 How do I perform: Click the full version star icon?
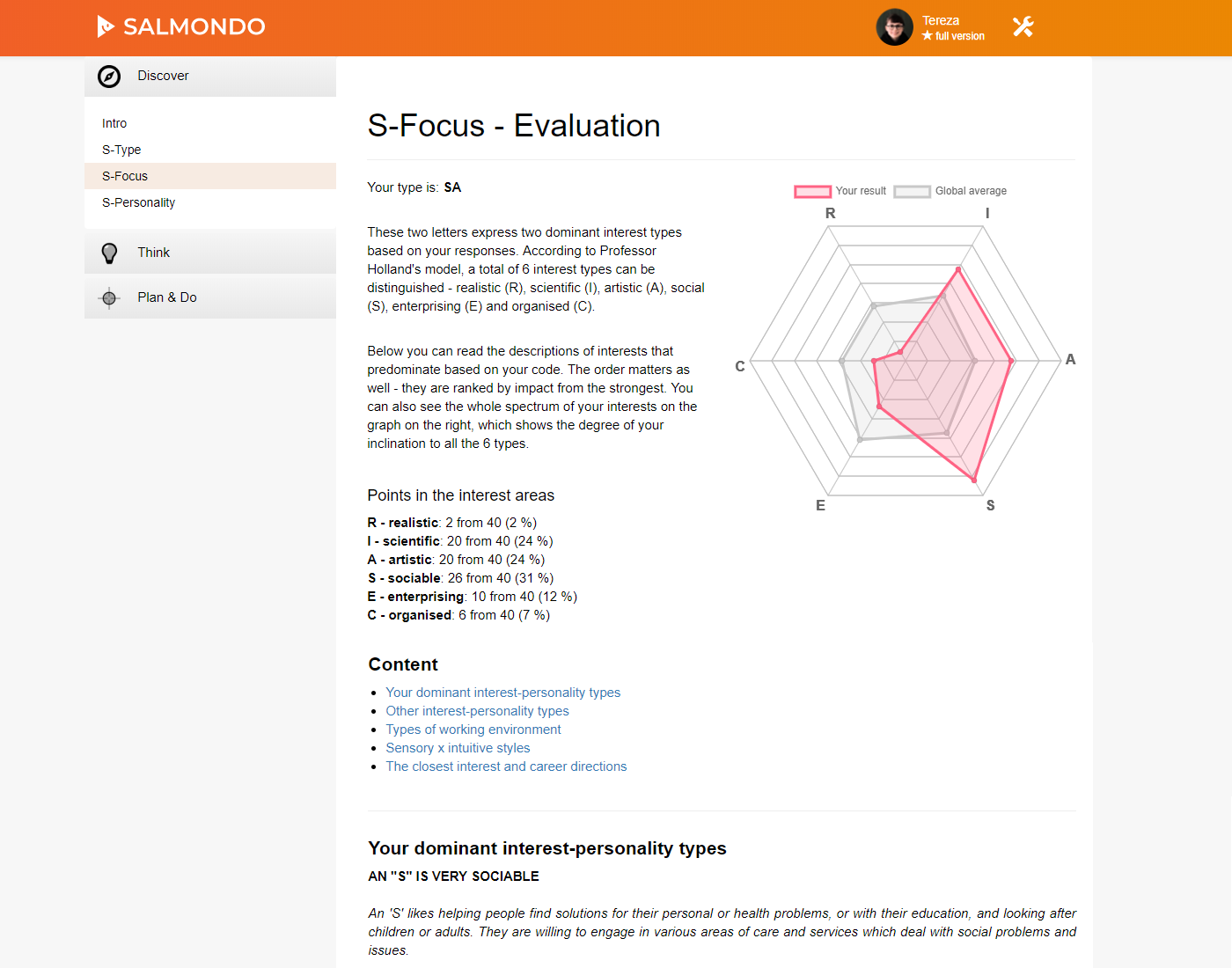(x=928, y=36)
